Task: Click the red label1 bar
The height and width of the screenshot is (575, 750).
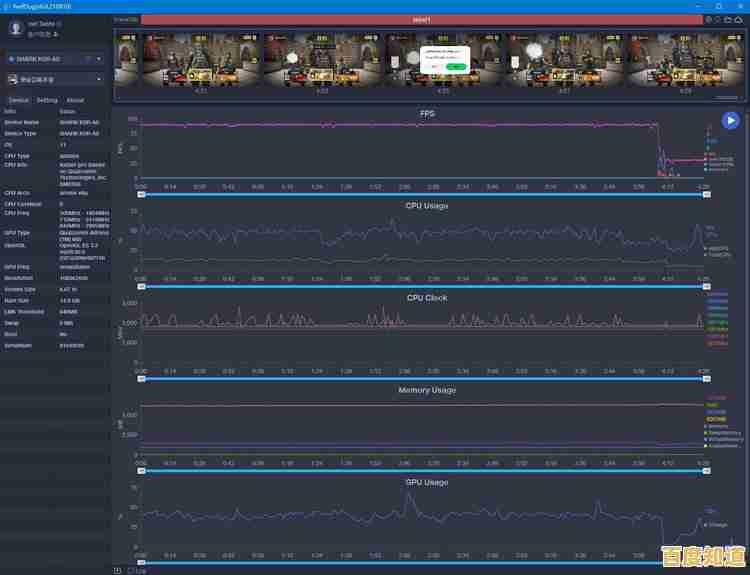Action: pos(421,19)
